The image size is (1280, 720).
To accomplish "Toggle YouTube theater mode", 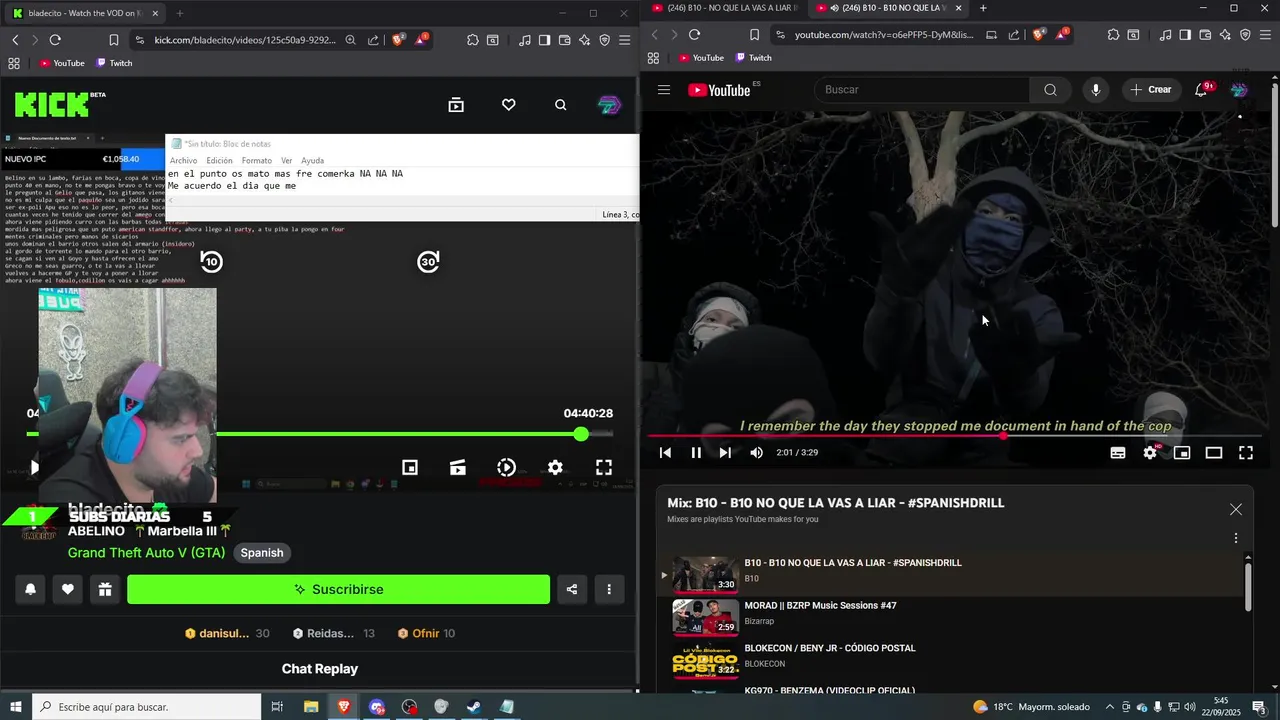I will click(x=1214, y=453).
